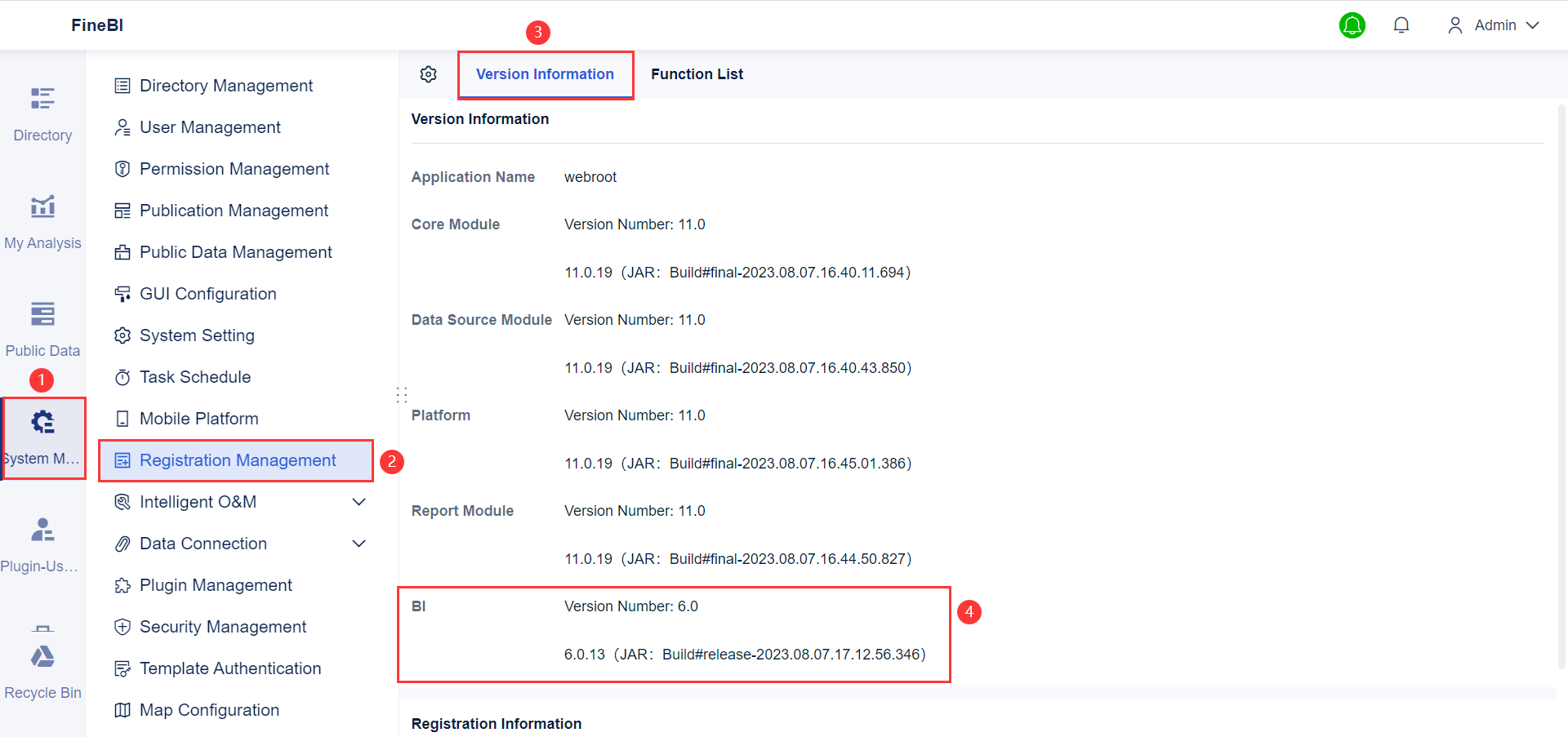Open the Plugin-User sidebar icon

coord(42,529)
